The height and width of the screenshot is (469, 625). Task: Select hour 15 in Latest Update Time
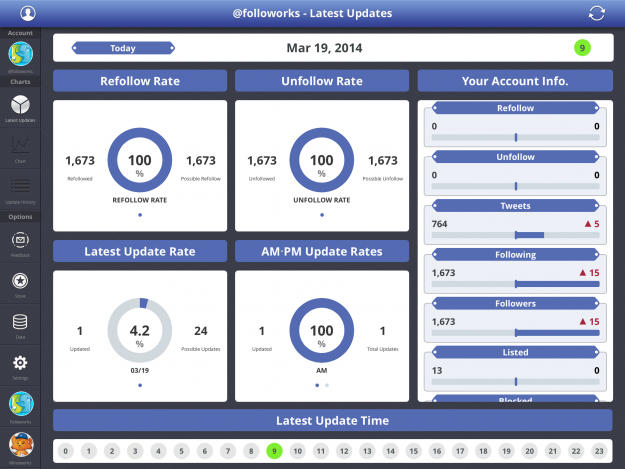point(412,451)
